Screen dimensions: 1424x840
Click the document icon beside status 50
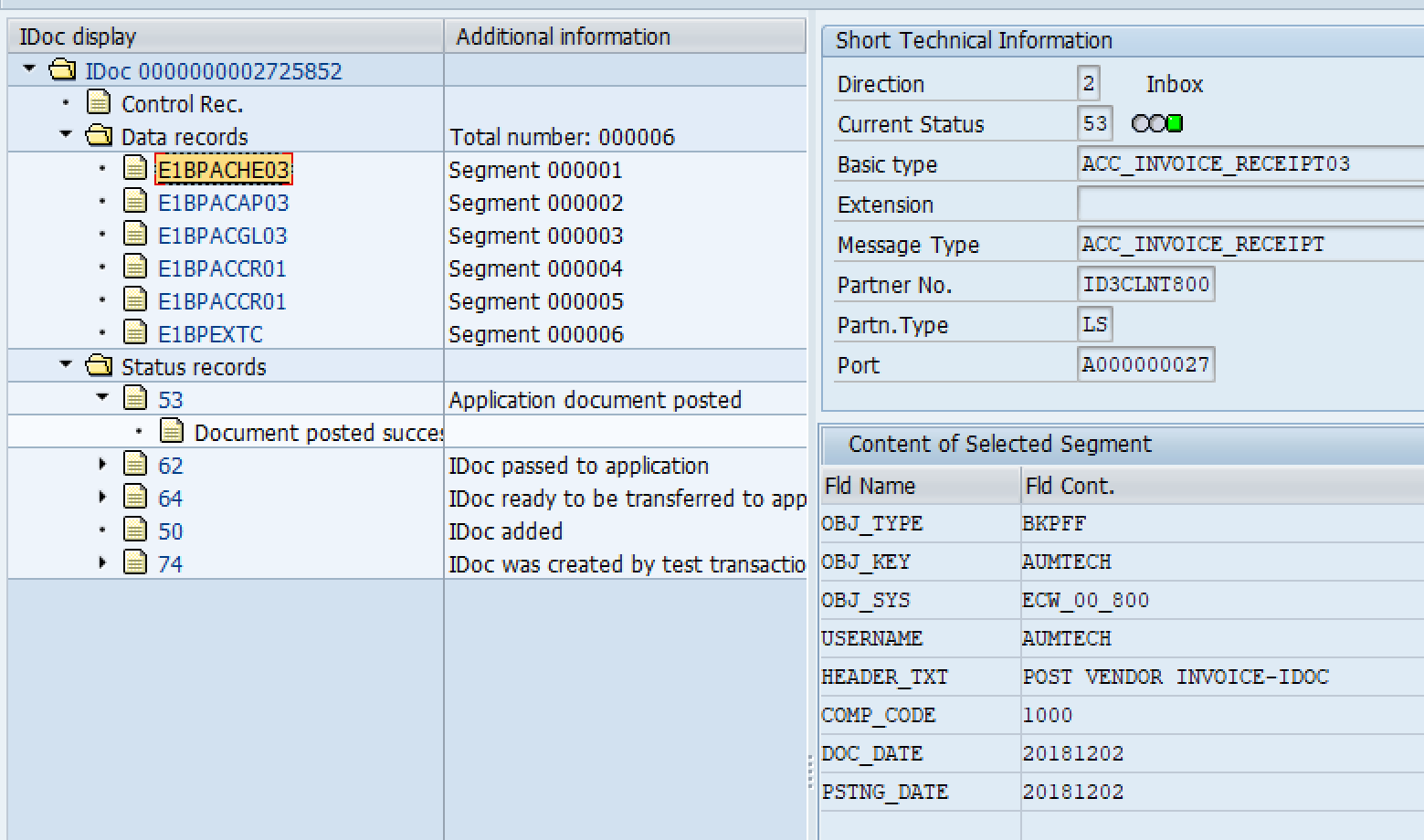click(x=135, y=530)
